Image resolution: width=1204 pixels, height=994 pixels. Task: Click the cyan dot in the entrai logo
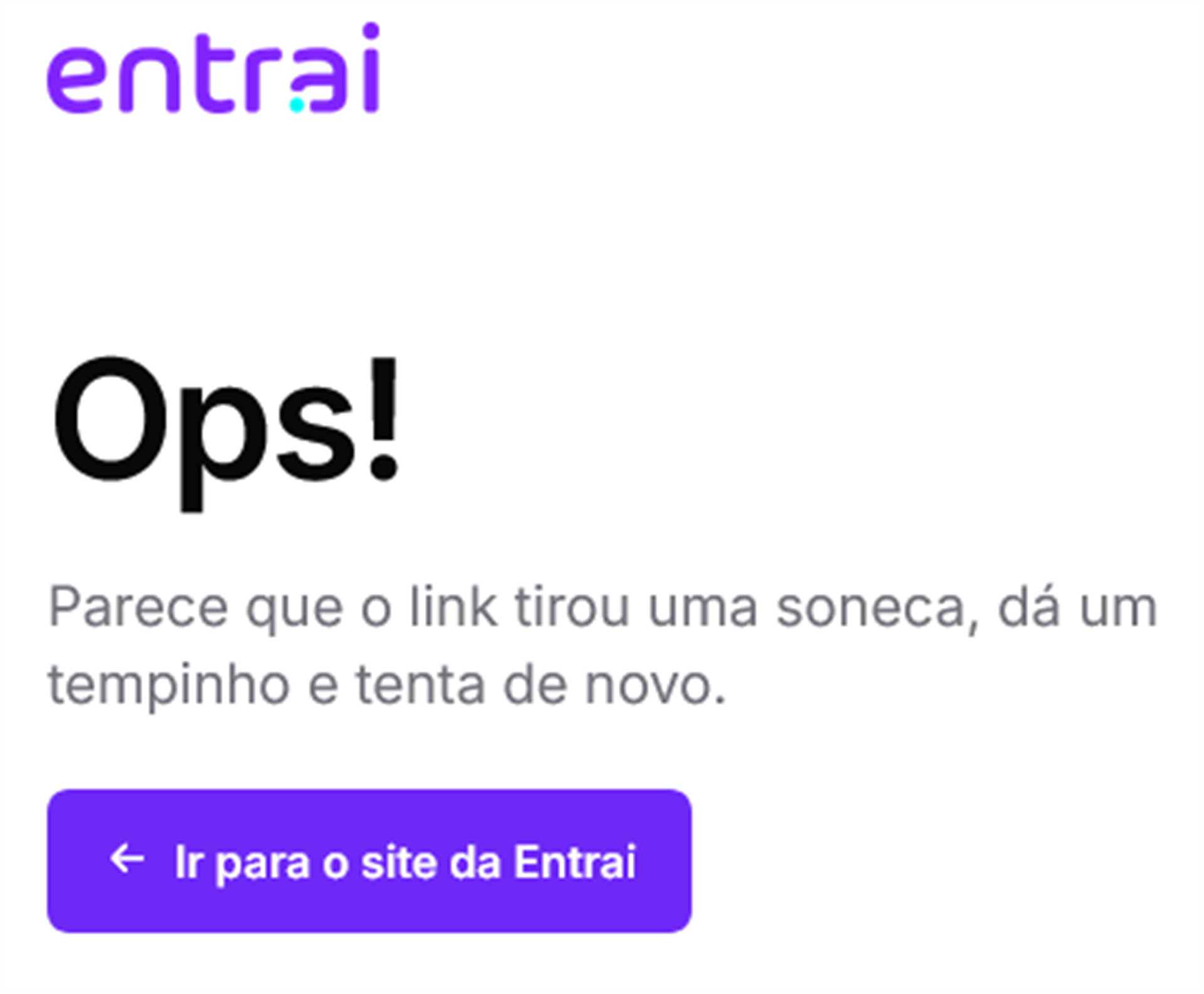pyautogui.click(x=297, y=105)
